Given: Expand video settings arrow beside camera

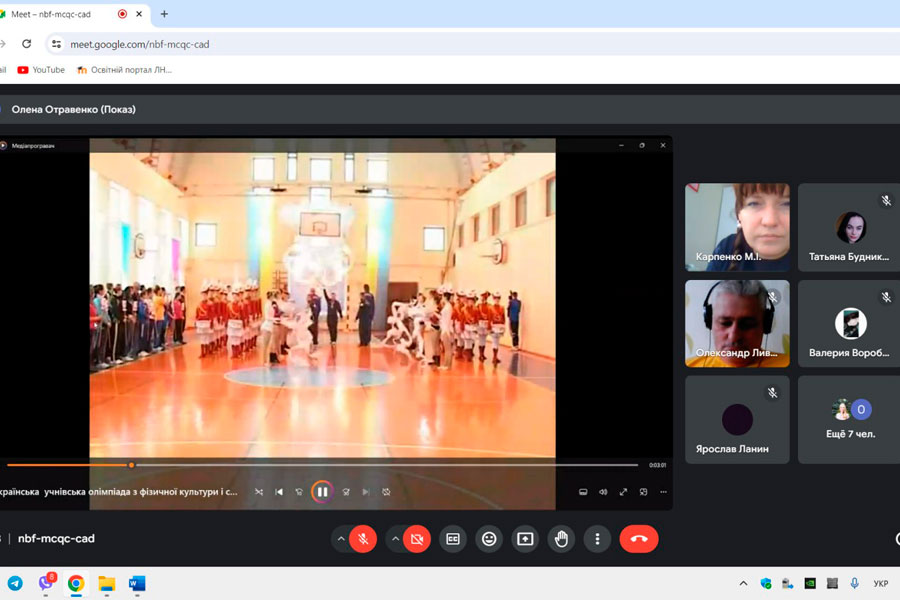Looking at the screenshot, I should coord(395,539).
